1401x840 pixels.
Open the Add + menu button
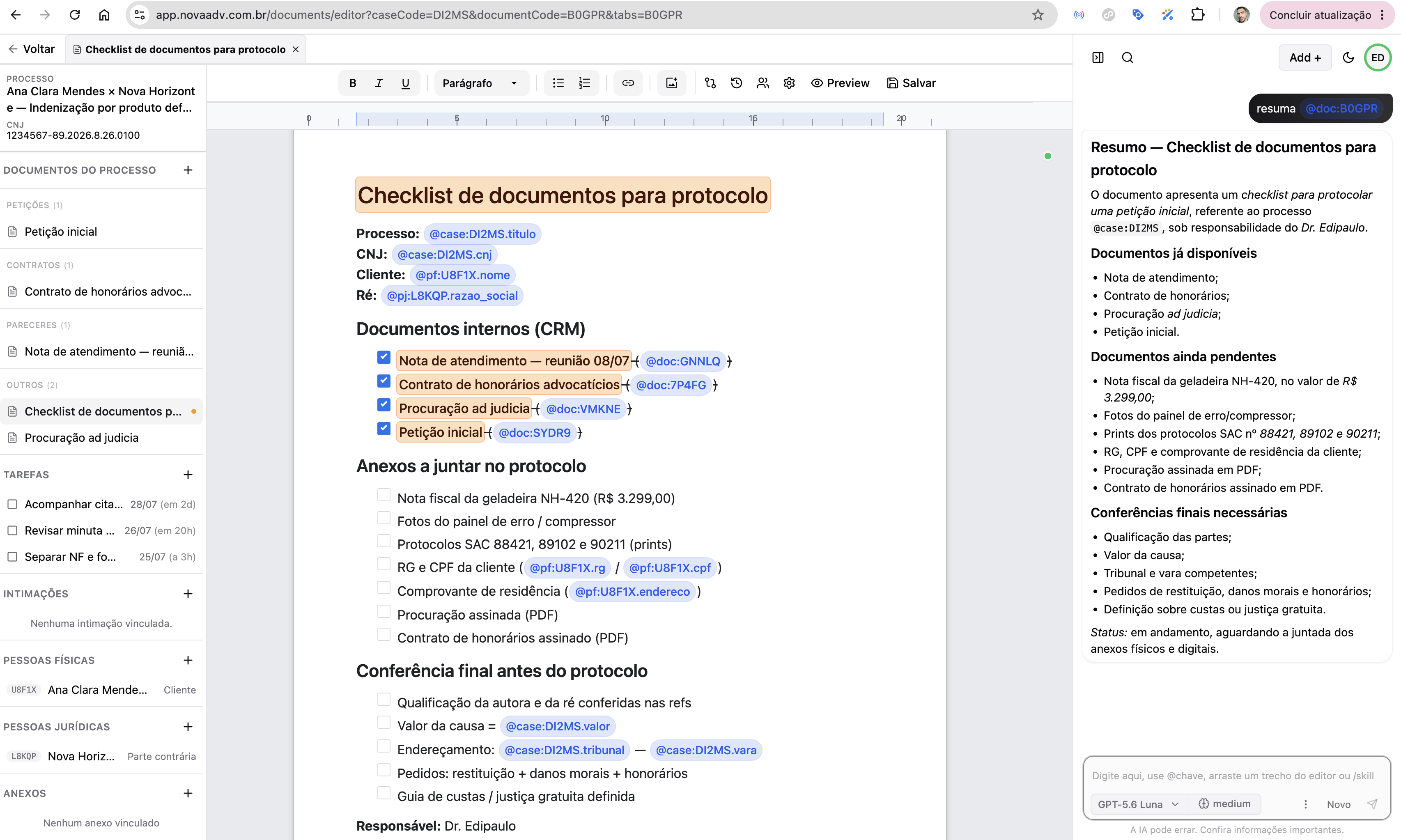[x=1305, y=58]
